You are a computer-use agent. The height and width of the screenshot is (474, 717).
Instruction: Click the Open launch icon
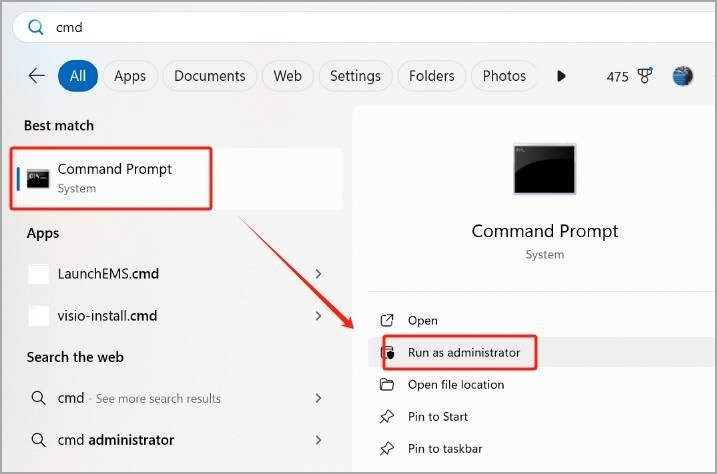pos(387,320)
